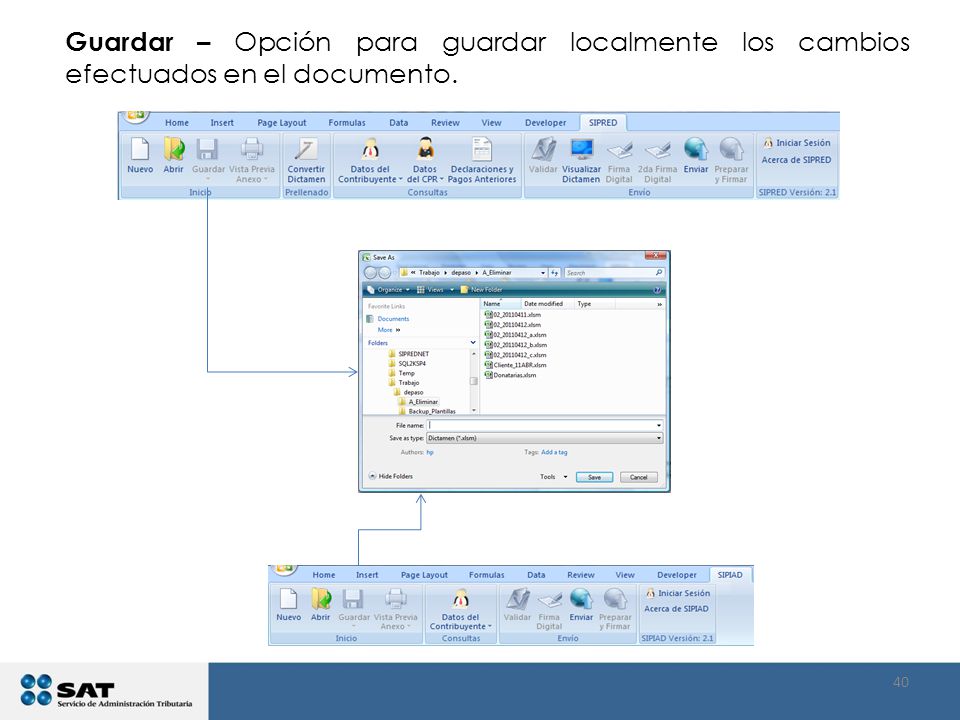Click Add a tag link
This screenshot has width=960, height=720.
point(554,452)
